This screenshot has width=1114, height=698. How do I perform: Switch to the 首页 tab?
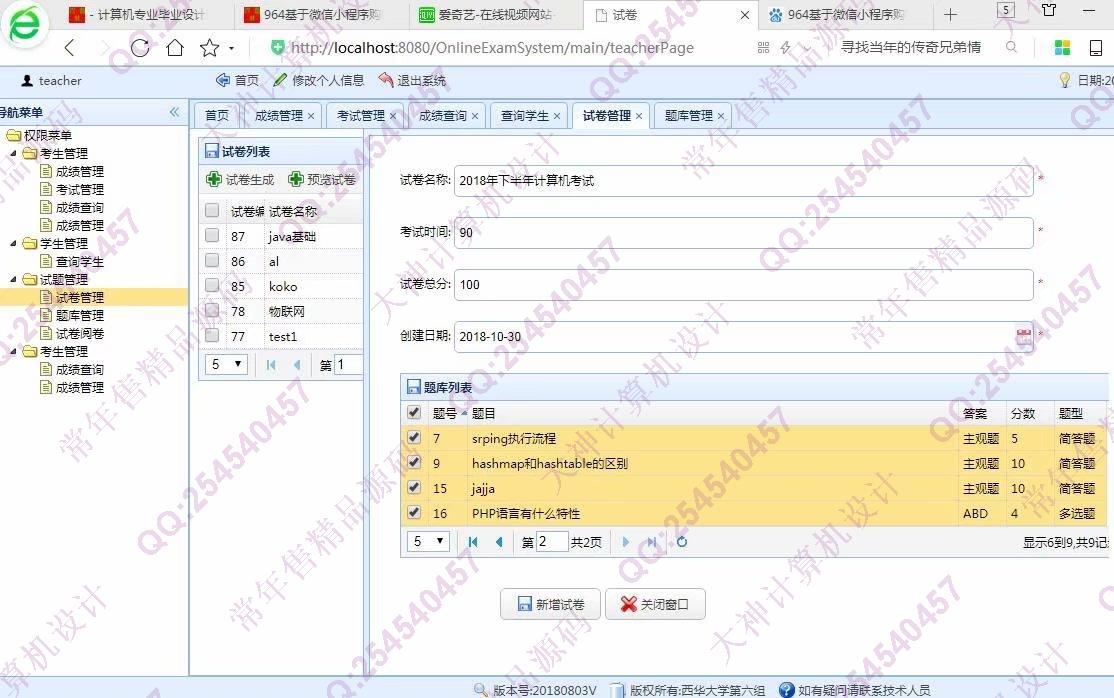tap(217, 115)
